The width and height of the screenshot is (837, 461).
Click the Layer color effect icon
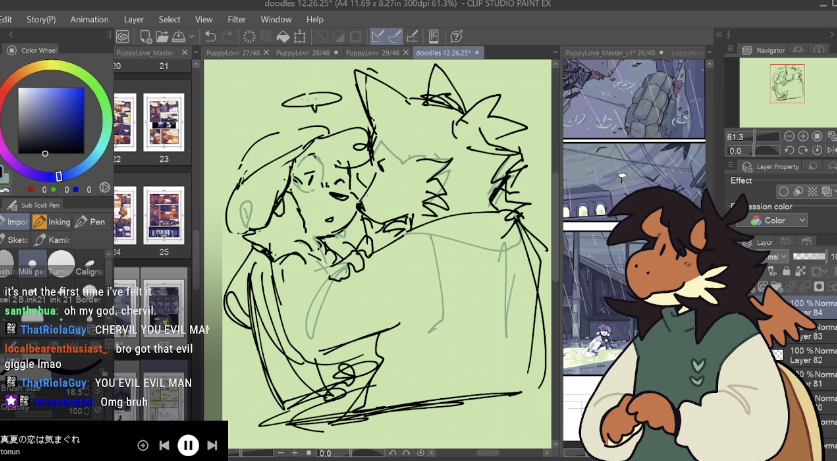pos(826,192)
